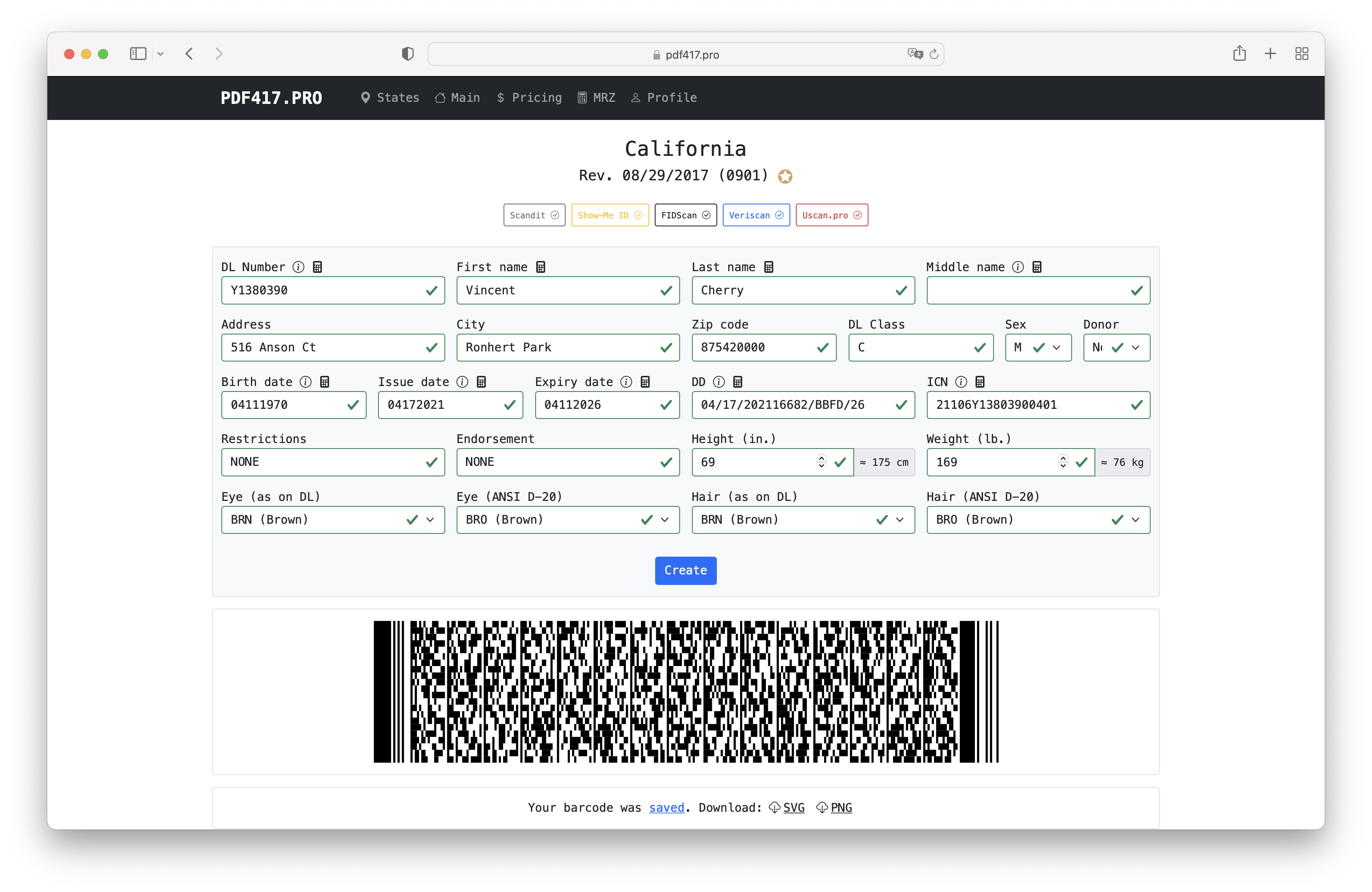
Task: Click the First name generator icon
Action: click(x=540, y=266)
